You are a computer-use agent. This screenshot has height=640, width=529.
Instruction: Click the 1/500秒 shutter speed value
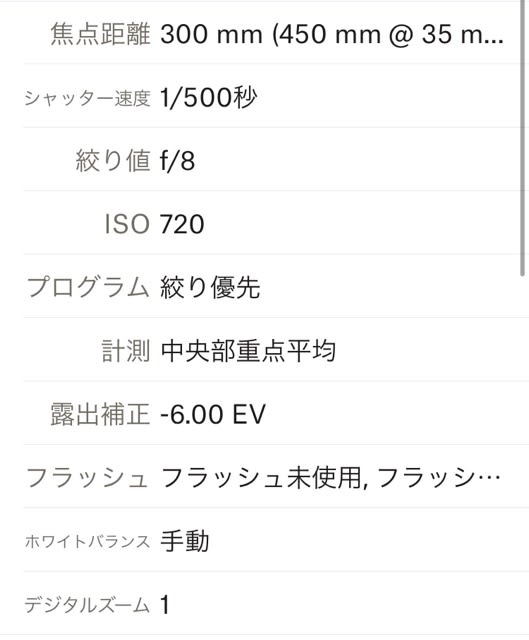pos(209,98)
